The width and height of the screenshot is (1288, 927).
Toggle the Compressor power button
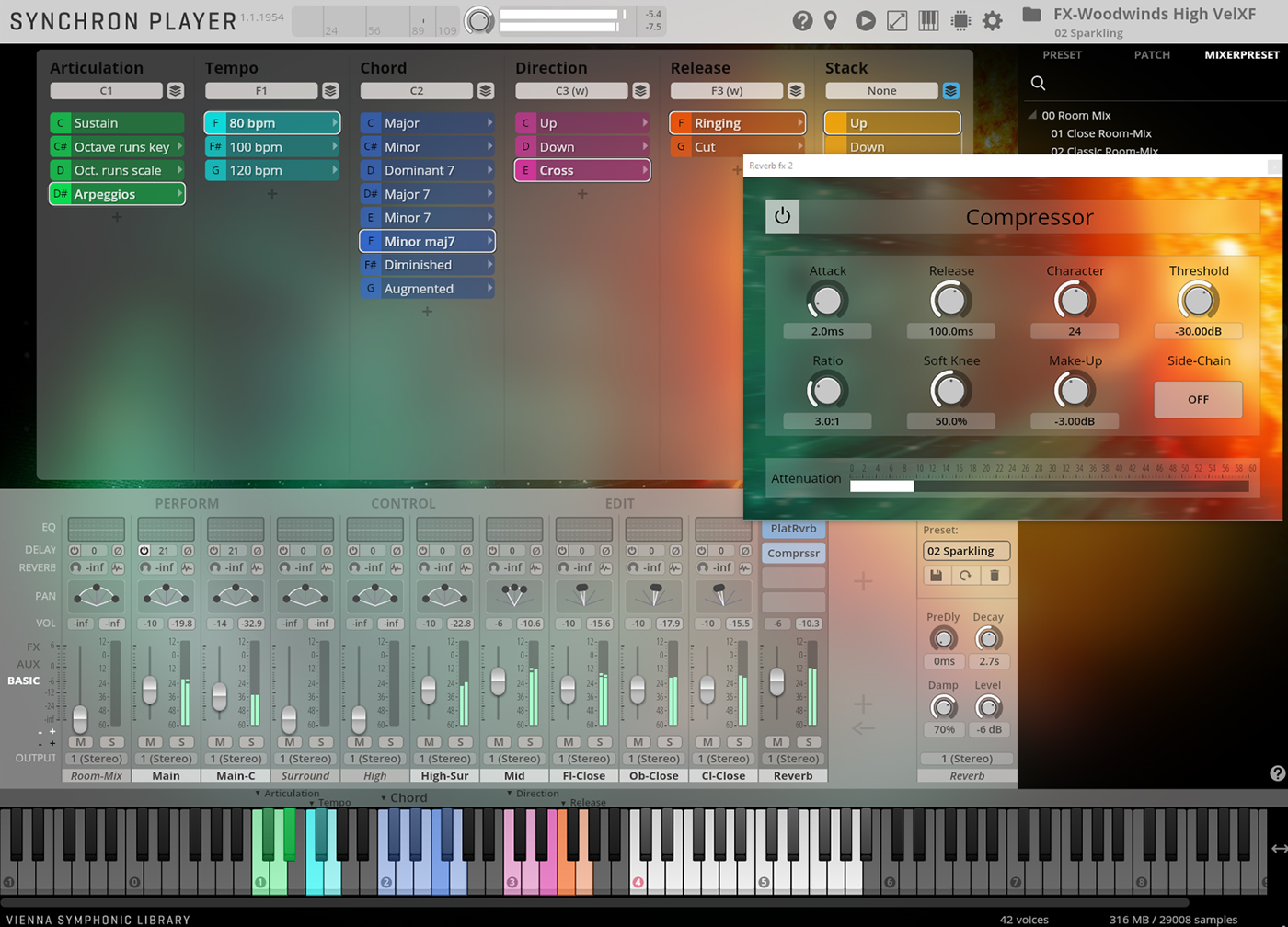pos(781,217)
